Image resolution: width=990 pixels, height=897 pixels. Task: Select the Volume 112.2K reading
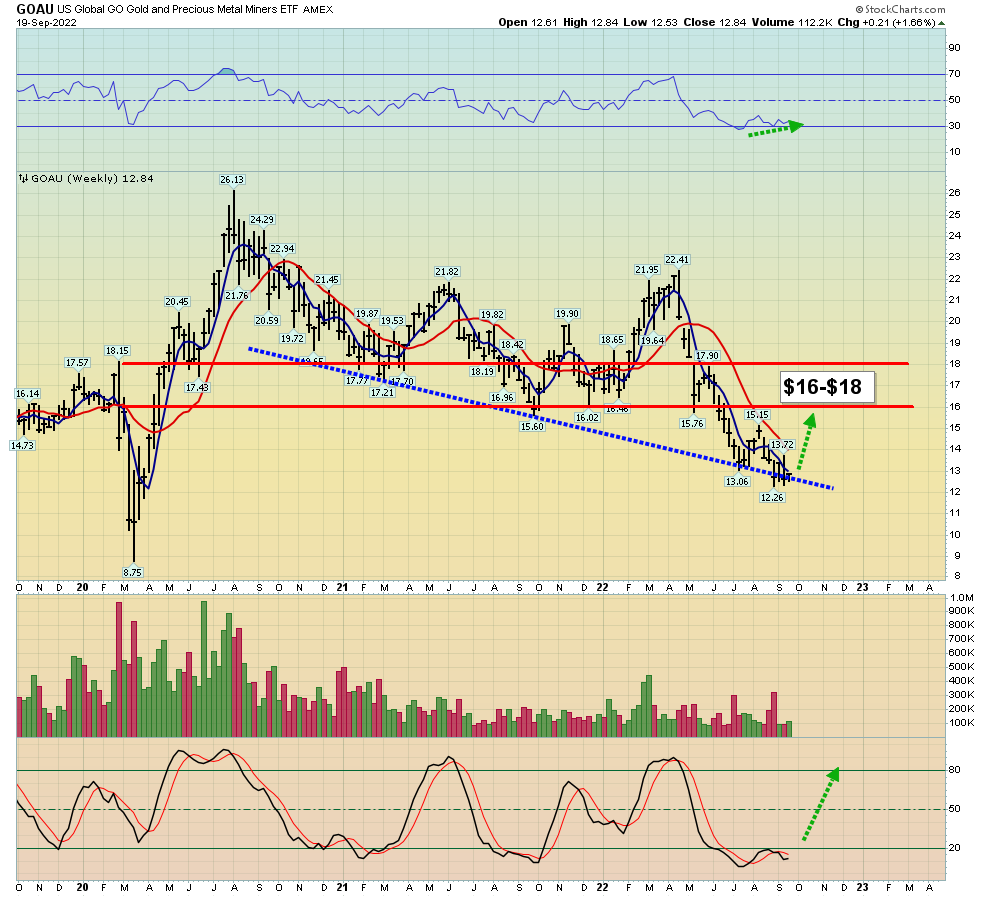(x=792, y=22)
